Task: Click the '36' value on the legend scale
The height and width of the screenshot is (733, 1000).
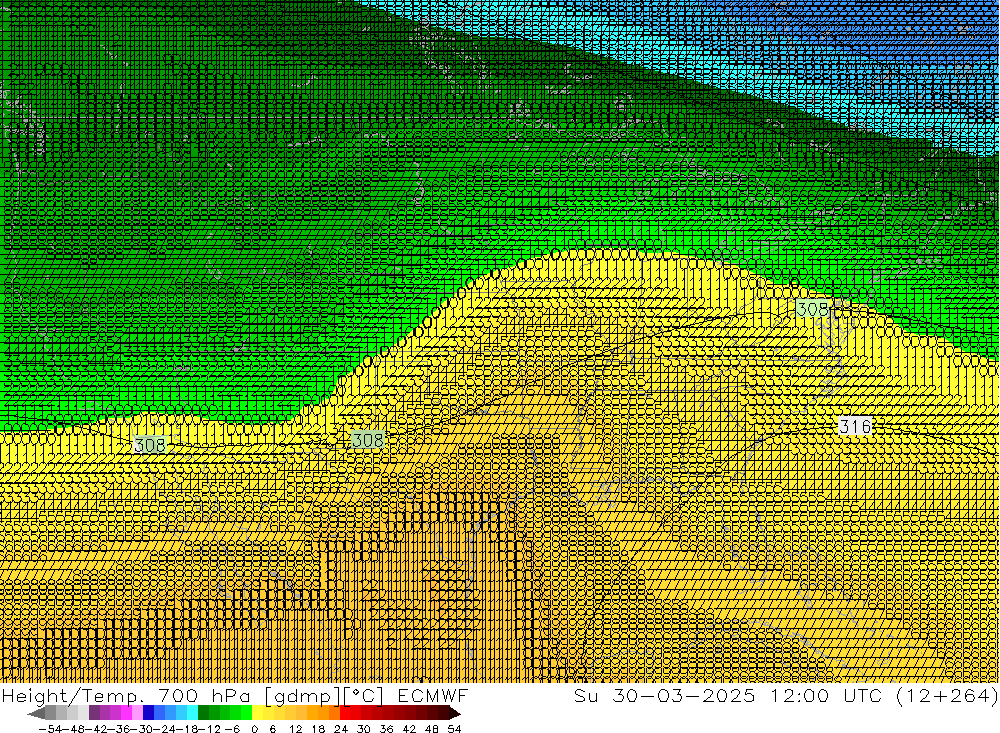Action: click(x=386, y=729)
